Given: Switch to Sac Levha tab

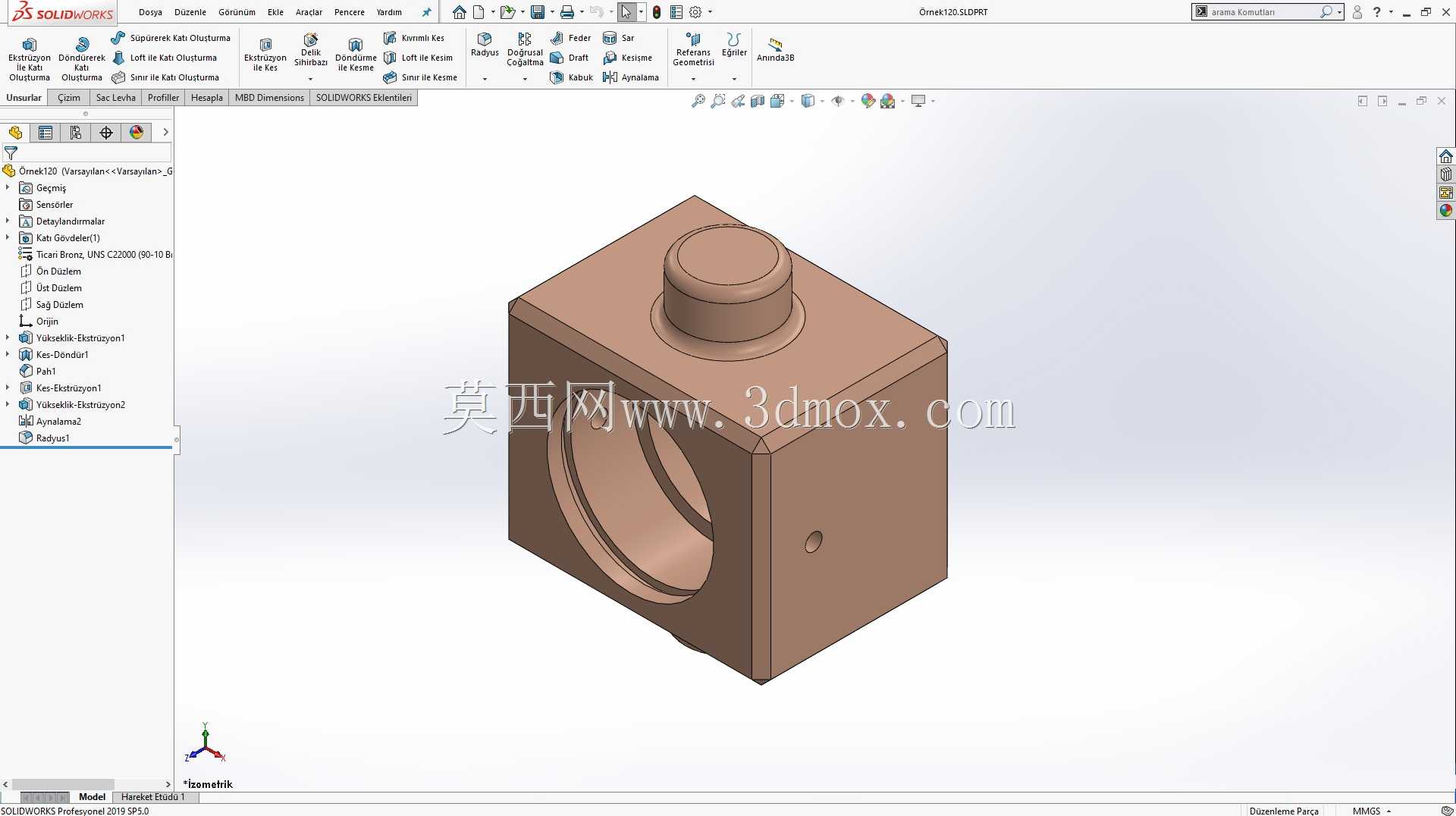Looking at the screenshot, I should coord(115,98).
